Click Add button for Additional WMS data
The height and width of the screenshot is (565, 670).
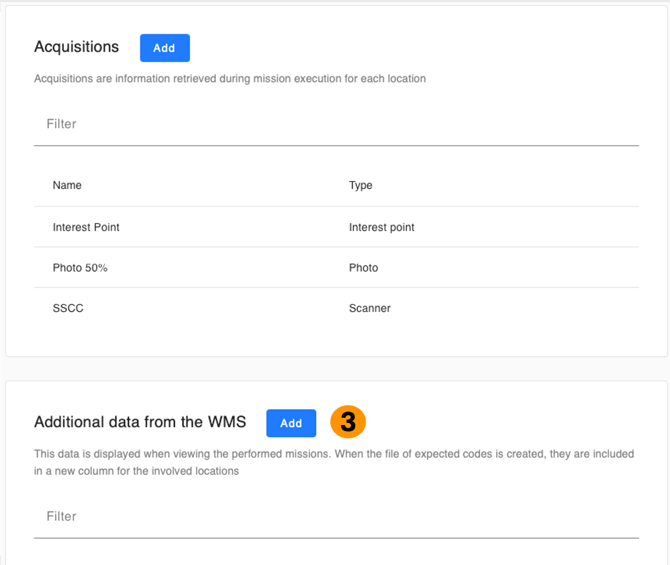pyautogui.click(x=291, y=423)
